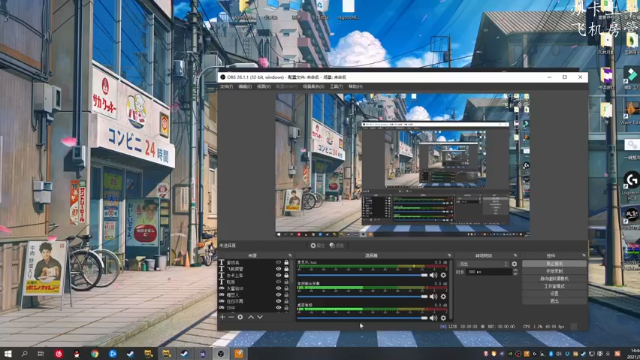The height and width of the screenshot is (360, 640).
Task: Click the transition duration input field
Action: pyautogui.click(x=489, y=272)
